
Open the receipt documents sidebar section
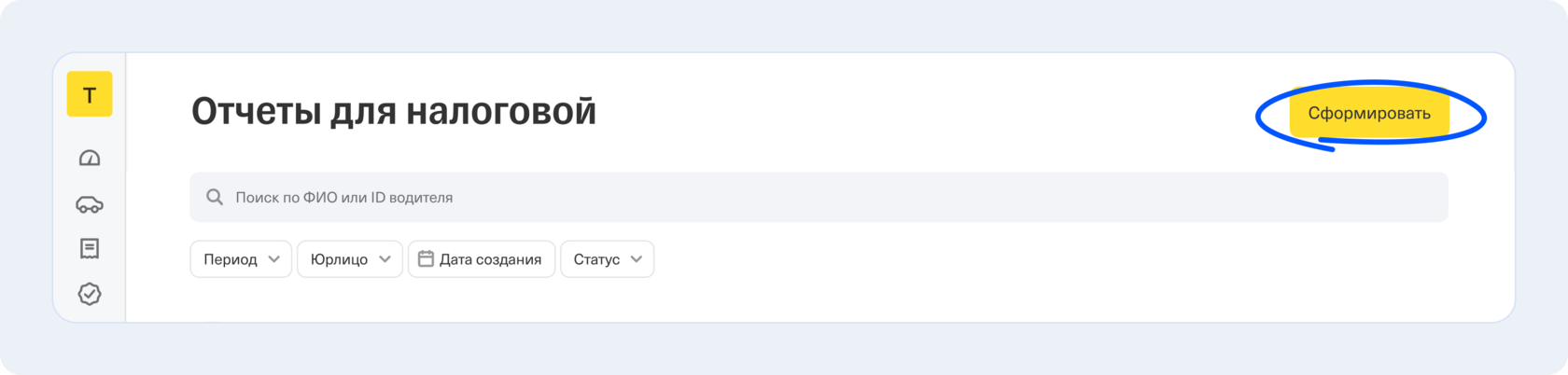[90, 248]
